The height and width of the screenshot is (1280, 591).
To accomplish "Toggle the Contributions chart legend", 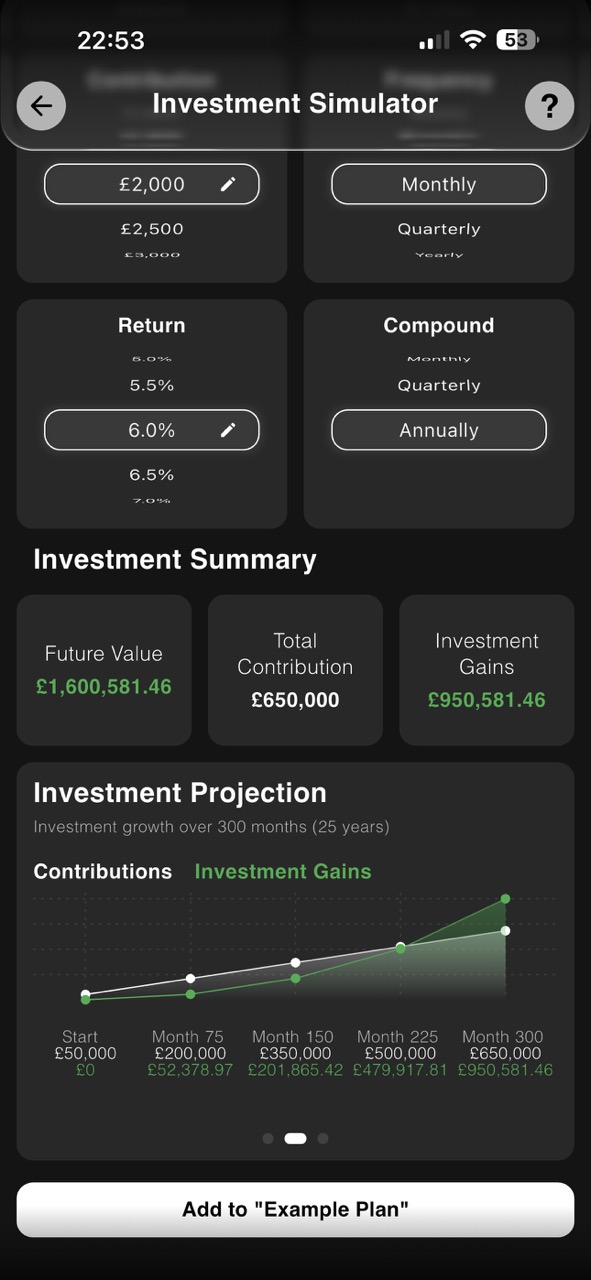I will click(102, 871).
